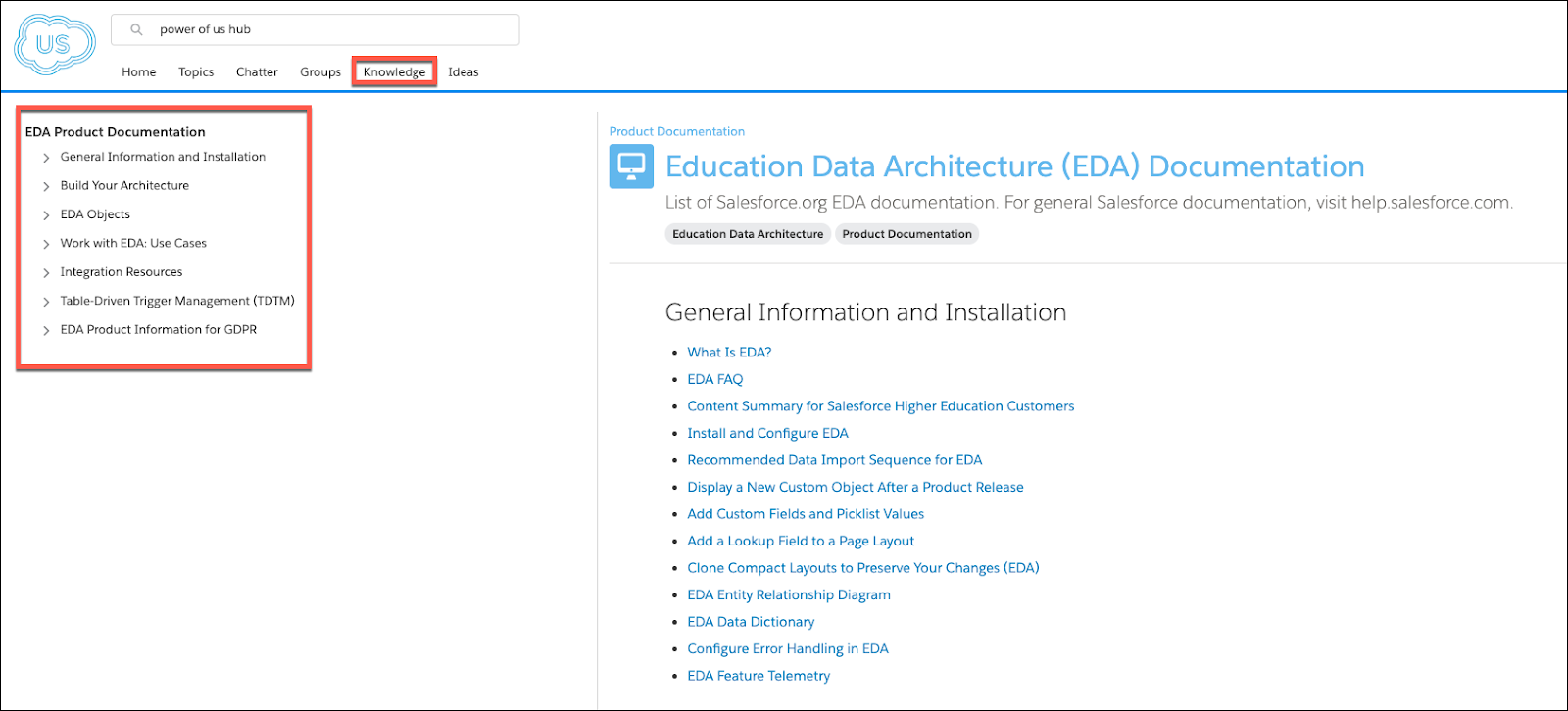Click the Education Data Architecture (EDA) Documentation title
Viewport: 1568px width, 711px height.
(1015, 166)
